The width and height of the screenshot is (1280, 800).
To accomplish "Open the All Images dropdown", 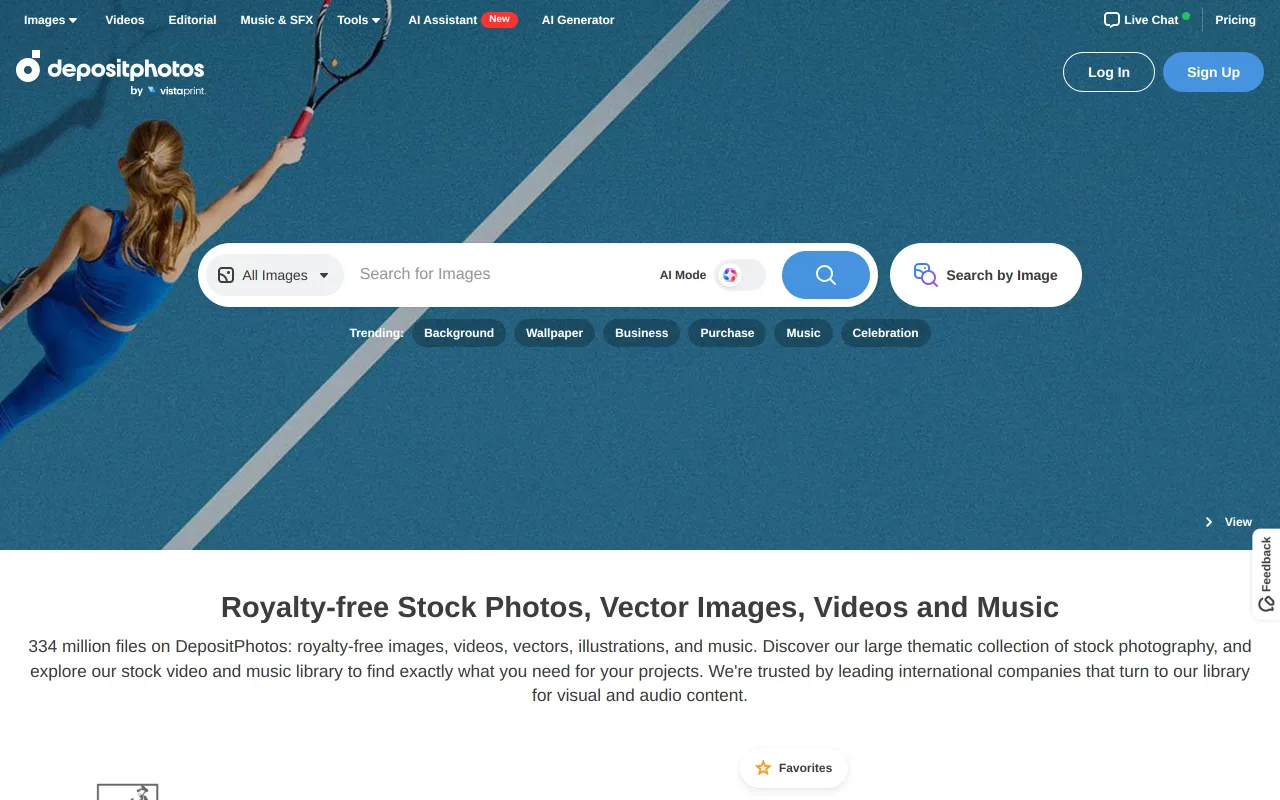I will pos(275,275).
